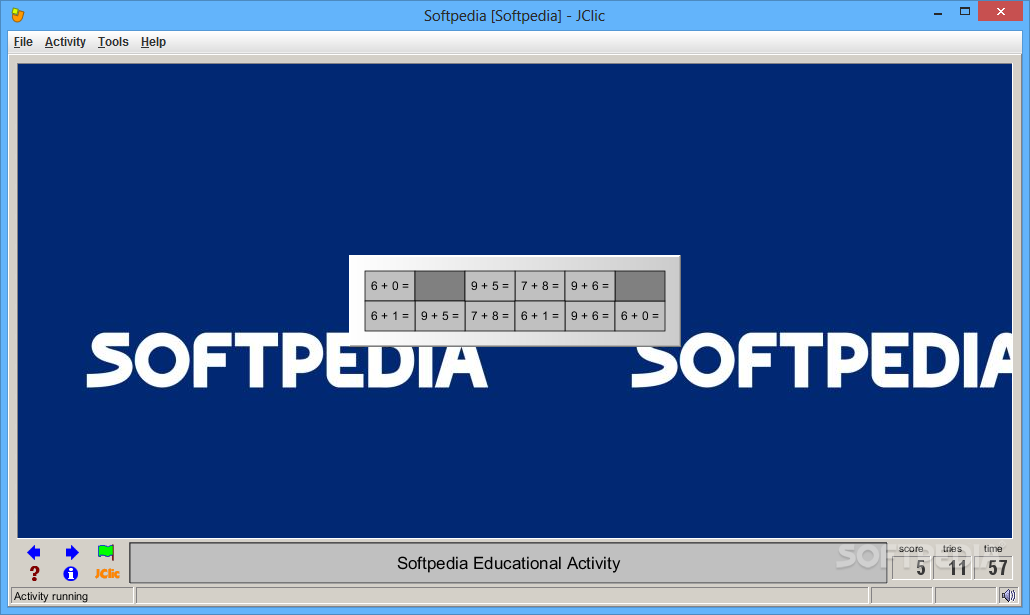Advance to the next activity with the right arrow

pyautogui.click(x=72, y=553)
